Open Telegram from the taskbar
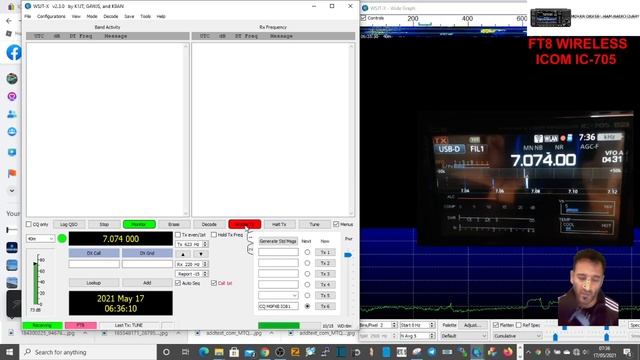Screen dimensions: 640x360 pyautogui.click(x=432, y=352)
